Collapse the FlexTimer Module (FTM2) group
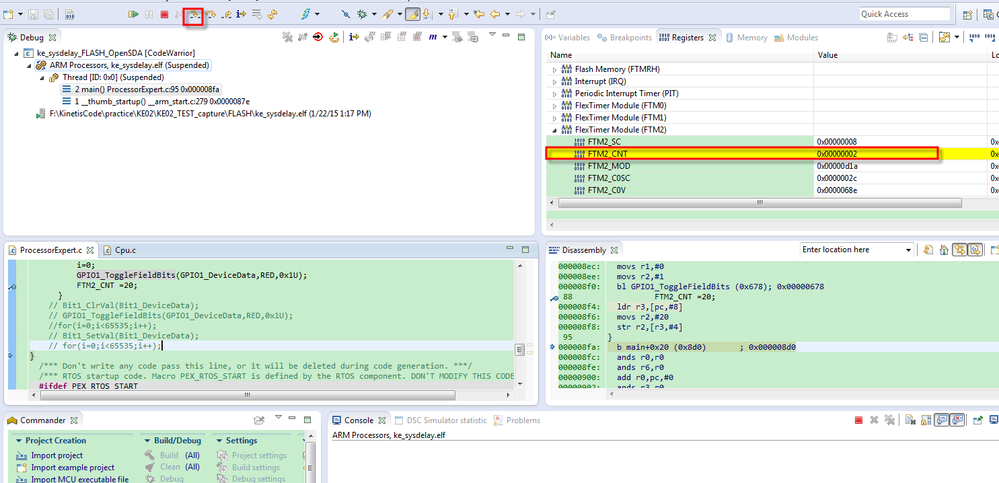Screen dimensions: 999x483 click(555, 130)
